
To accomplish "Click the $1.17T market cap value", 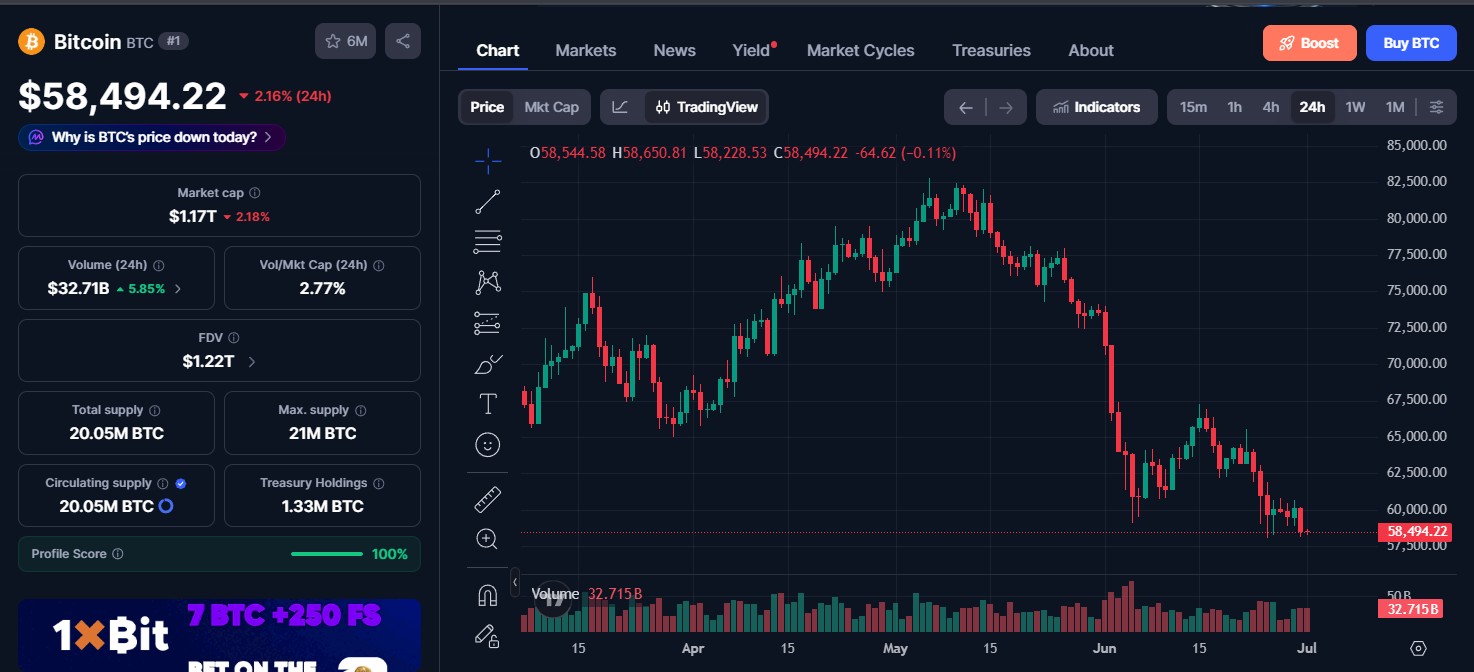I will 192,216.
